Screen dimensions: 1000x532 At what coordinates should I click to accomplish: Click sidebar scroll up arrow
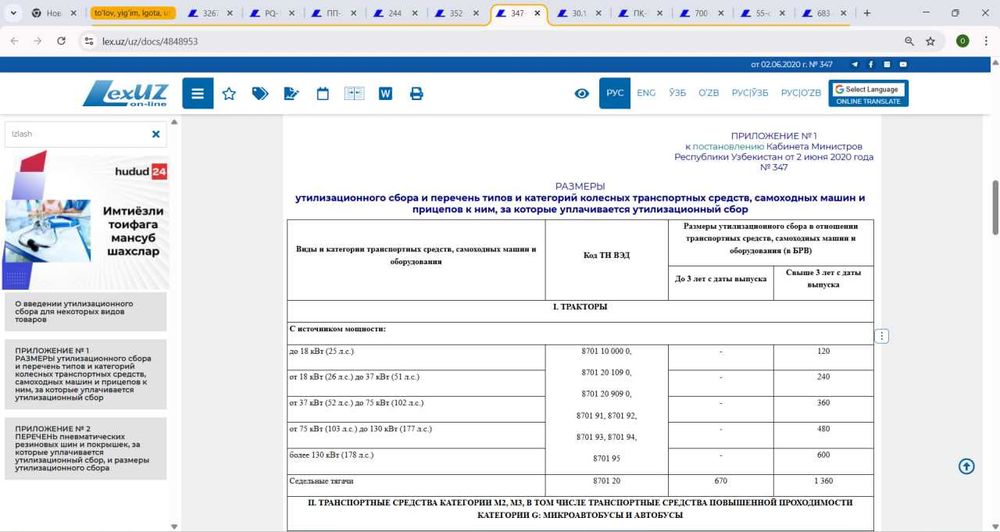tap(175, 122)
